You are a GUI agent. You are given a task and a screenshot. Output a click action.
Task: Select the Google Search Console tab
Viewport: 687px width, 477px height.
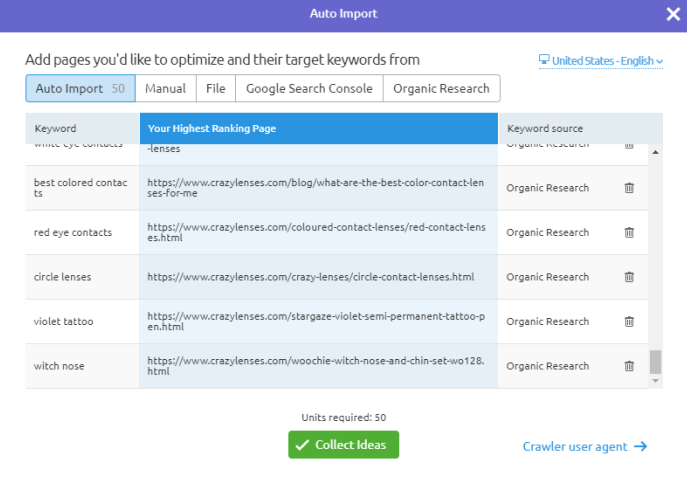coord(309,88)
